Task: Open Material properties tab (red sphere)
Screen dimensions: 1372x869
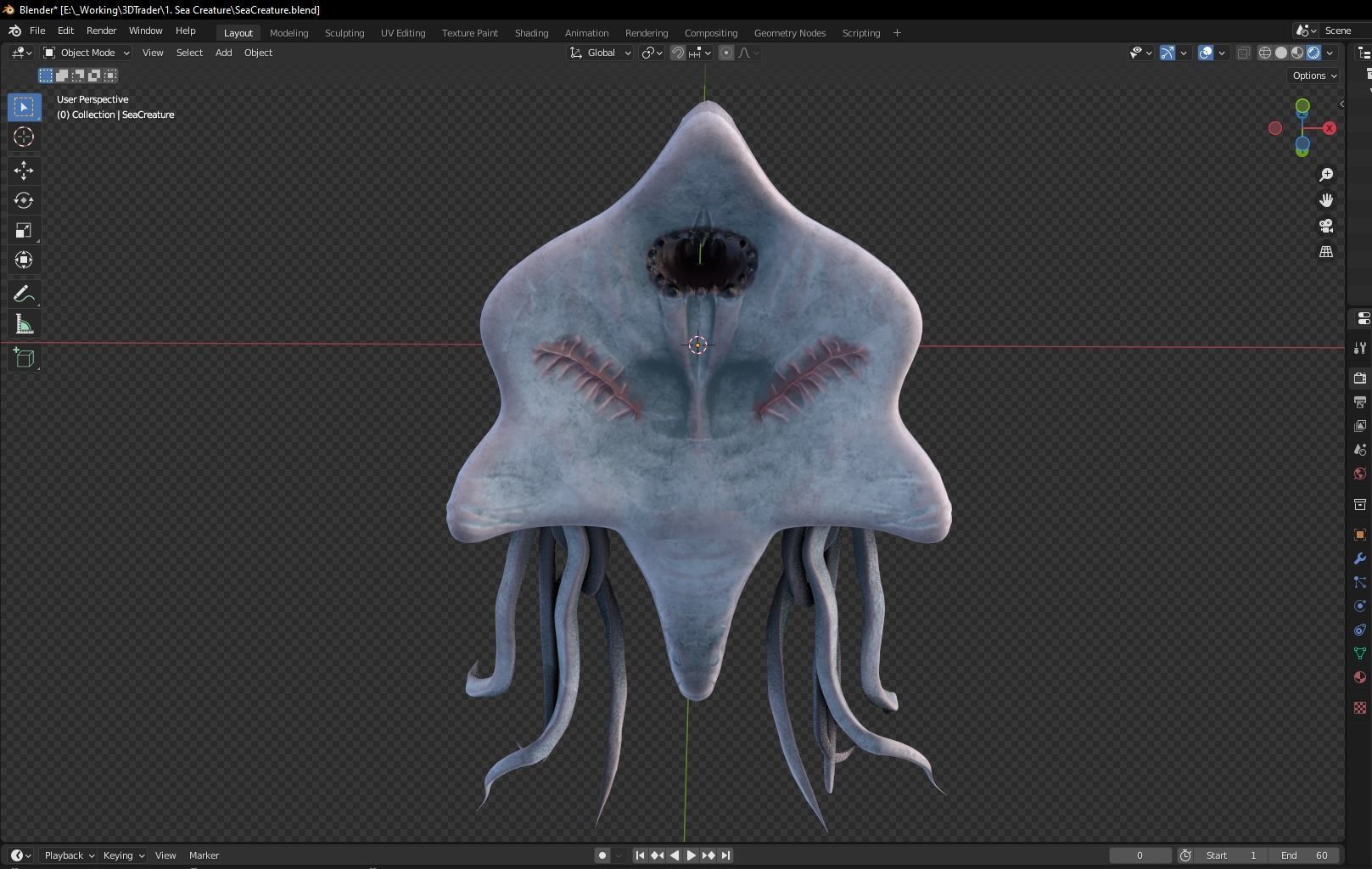Action: pos(1360,677)
